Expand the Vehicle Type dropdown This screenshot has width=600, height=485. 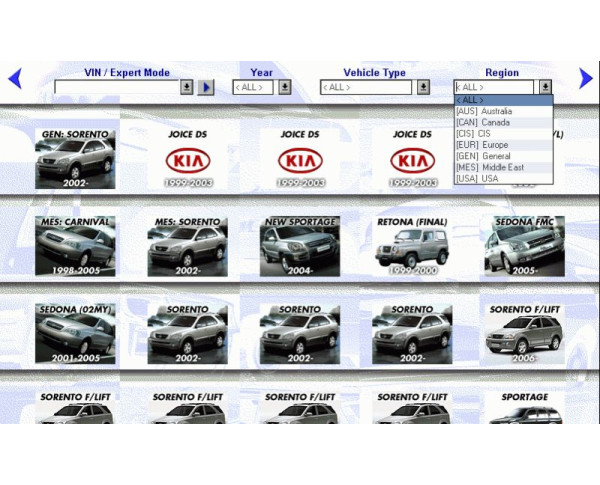[424, 88]
